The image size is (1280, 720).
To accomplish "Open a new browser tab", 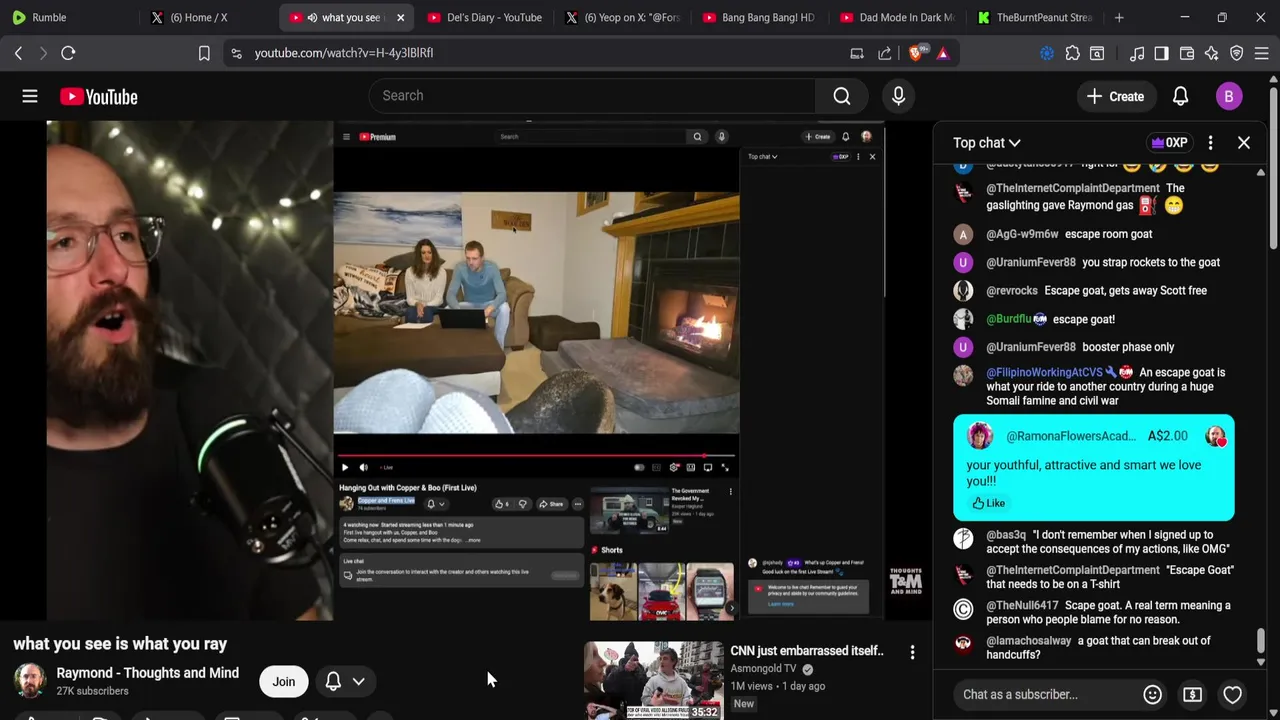I will 1119,17.
